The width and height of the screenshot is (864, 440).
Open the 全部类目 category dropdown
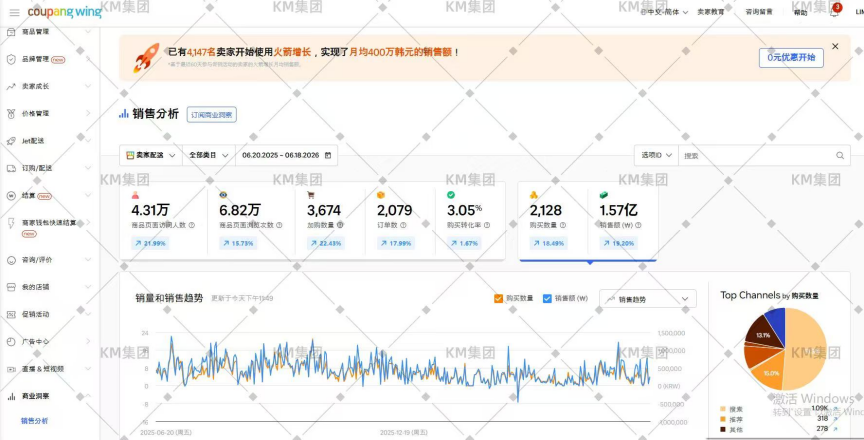point(209,155)
